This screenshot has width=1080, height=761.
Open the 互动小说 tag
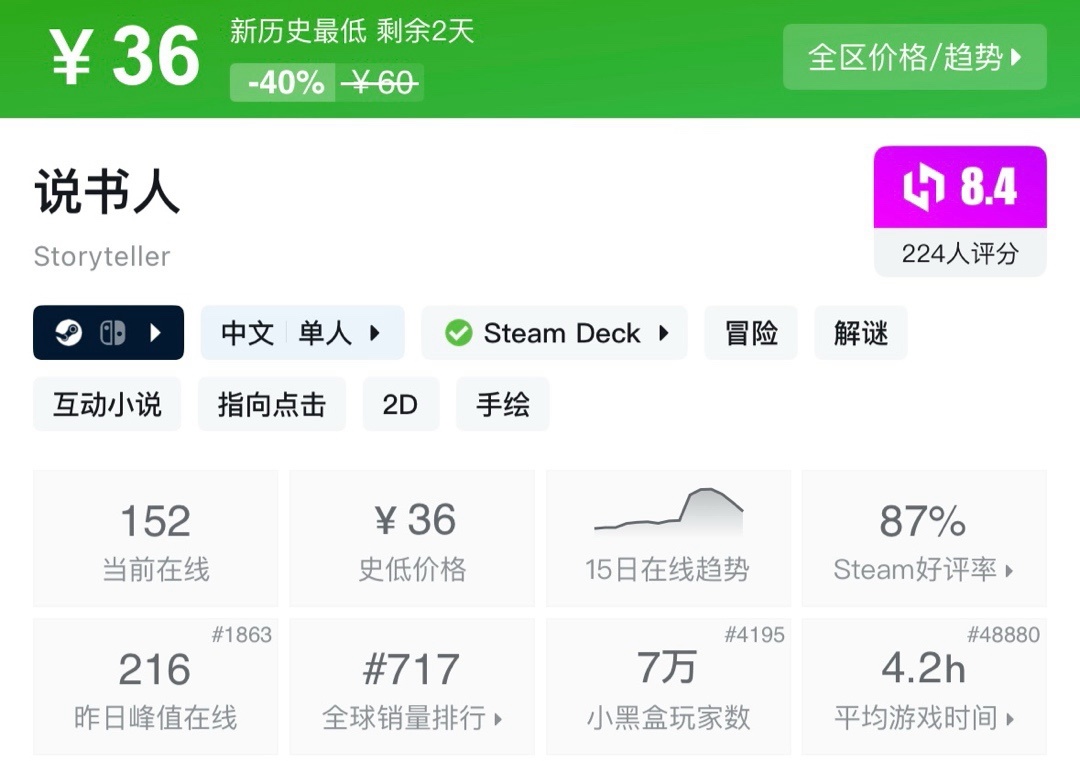[x=106, y=404]
